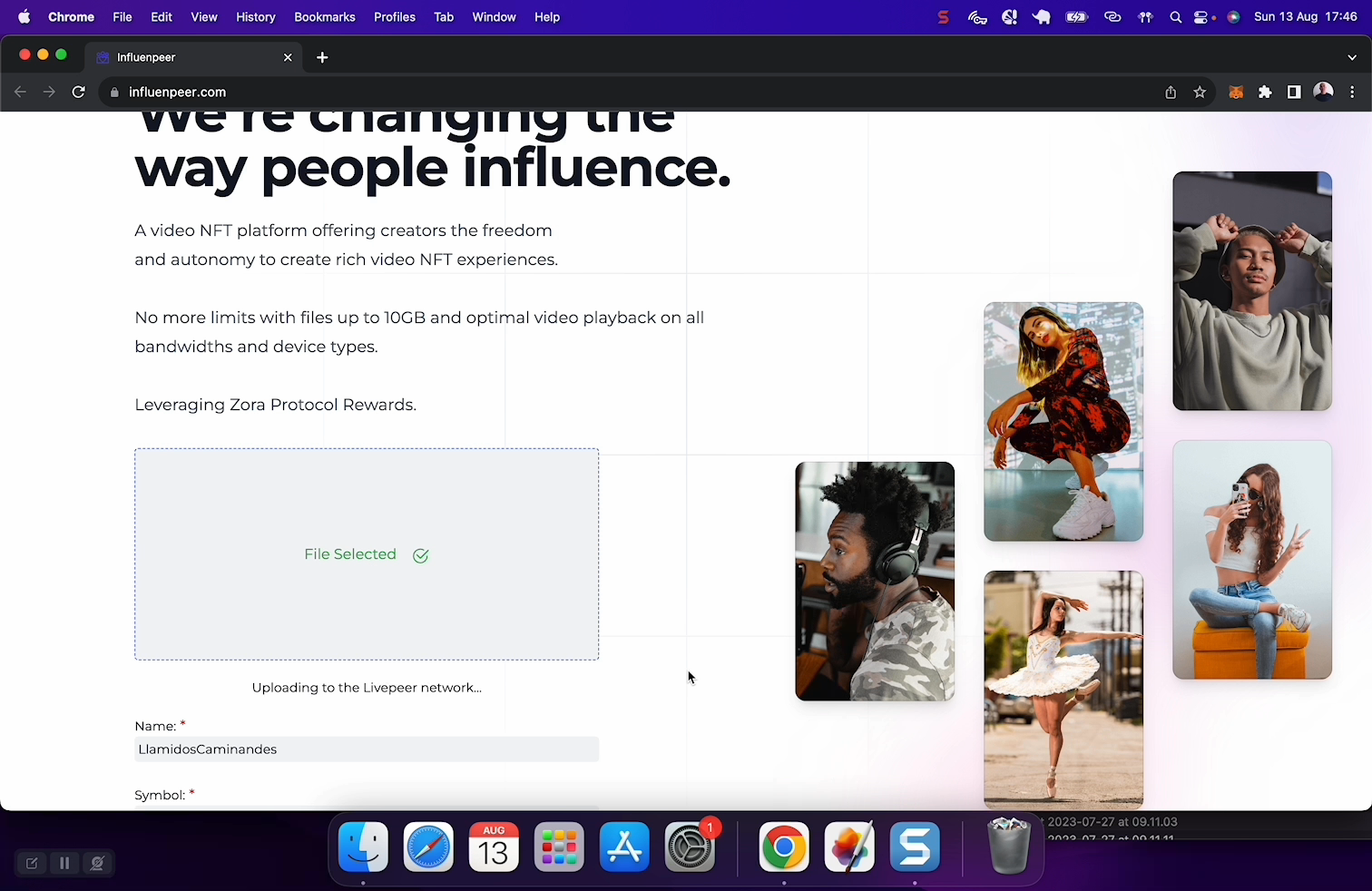Click the ballerina photo
The height and width of the screenshot is (891, 1372).
1063,690
